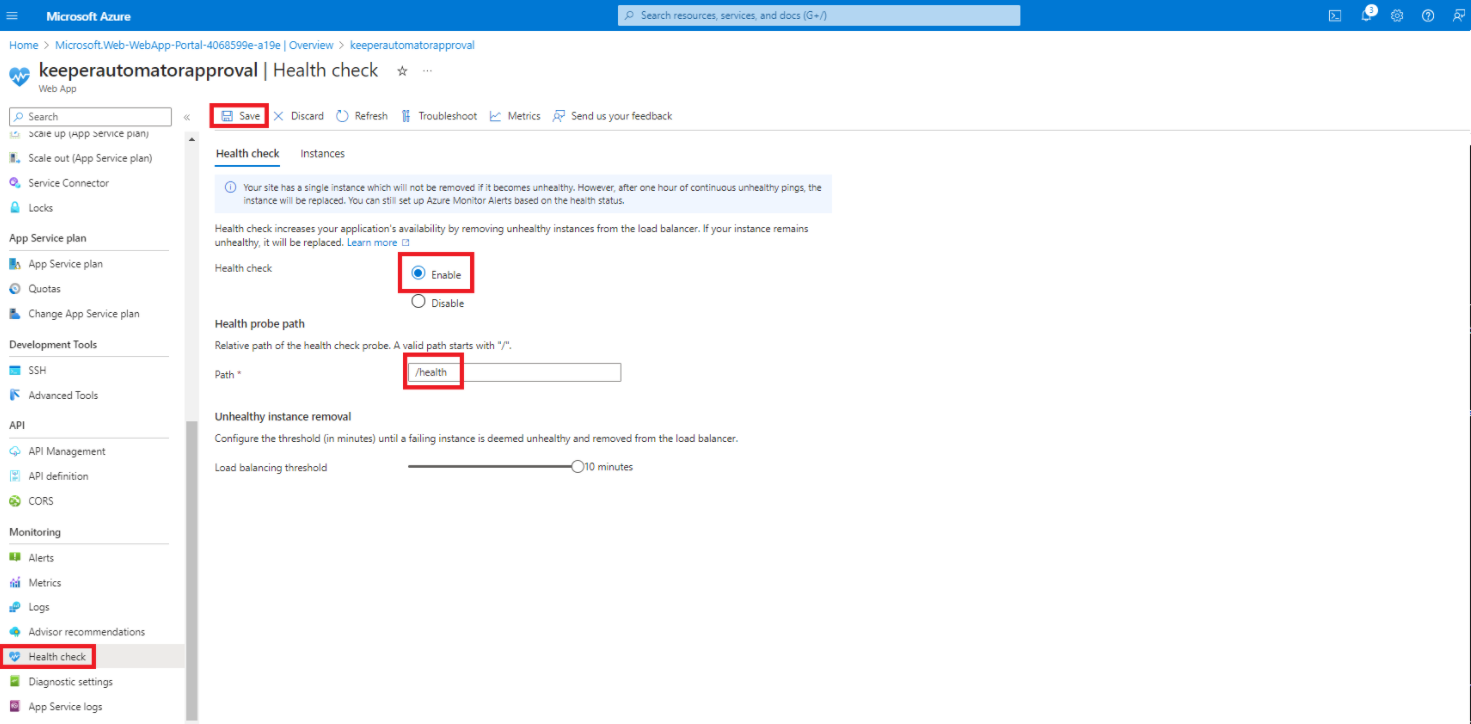Click the load balancing threshold slider handle

point(577,466)
